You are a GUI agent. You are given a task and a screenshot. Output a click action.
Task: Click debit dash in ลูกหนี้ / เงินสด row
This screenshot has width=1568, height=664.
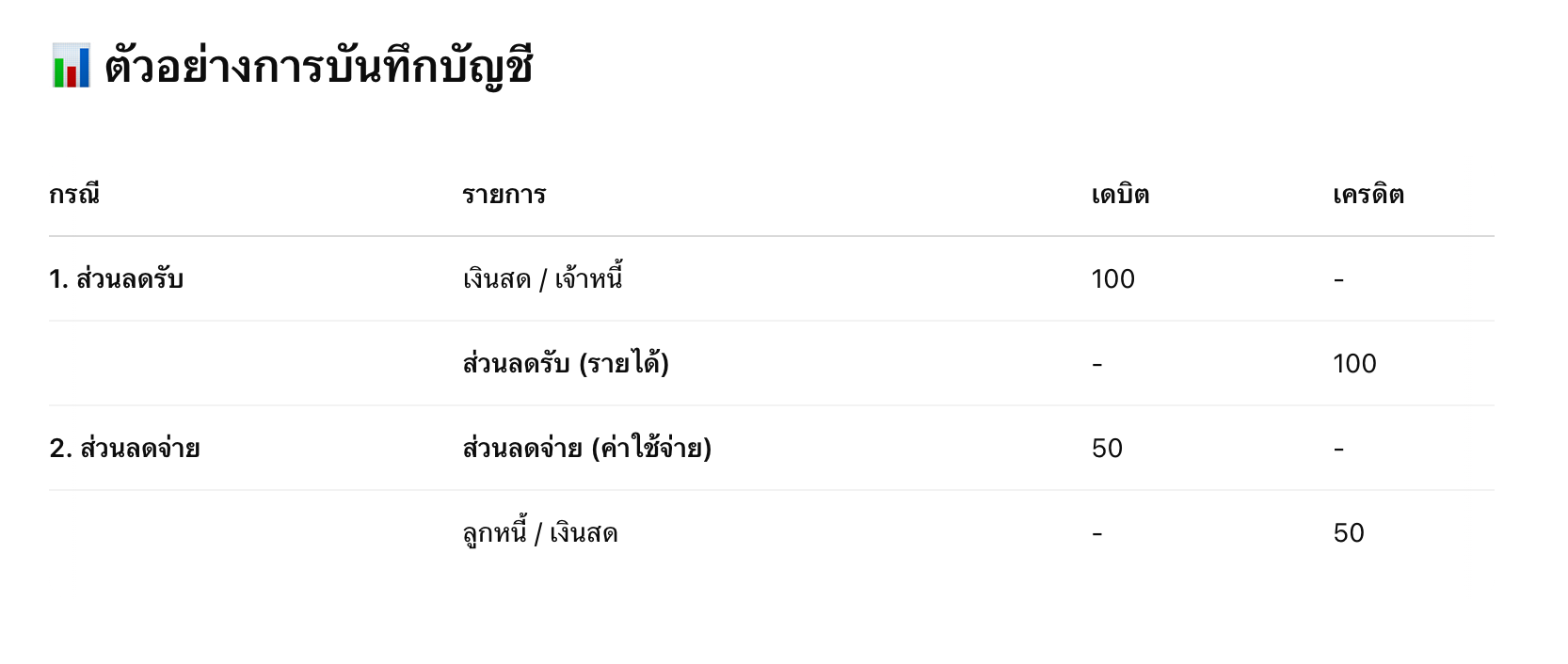click(1097, 534)
